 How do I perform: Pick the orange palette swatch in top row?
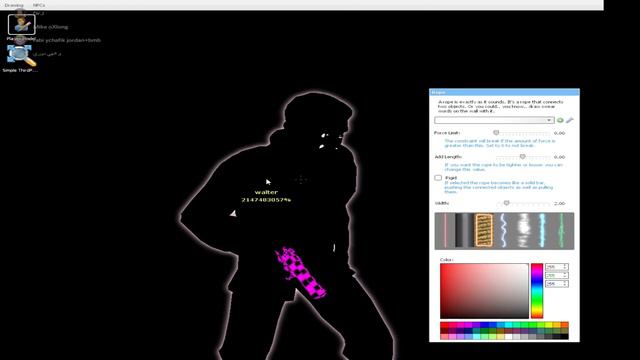point(565,325)
